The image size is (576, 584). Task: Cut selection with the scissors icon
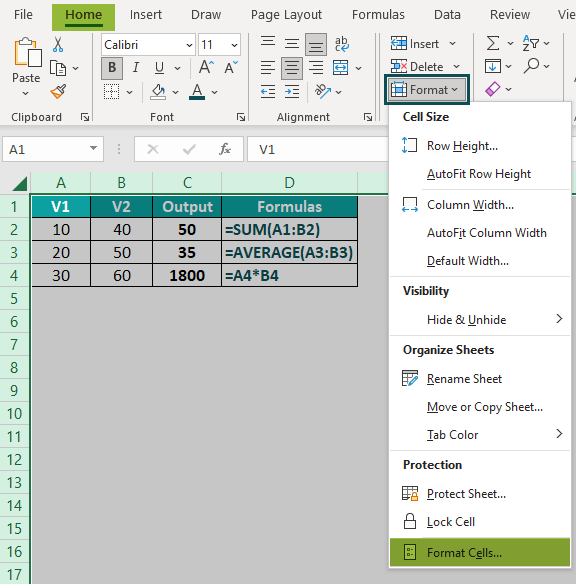click(x=58, y=44)
